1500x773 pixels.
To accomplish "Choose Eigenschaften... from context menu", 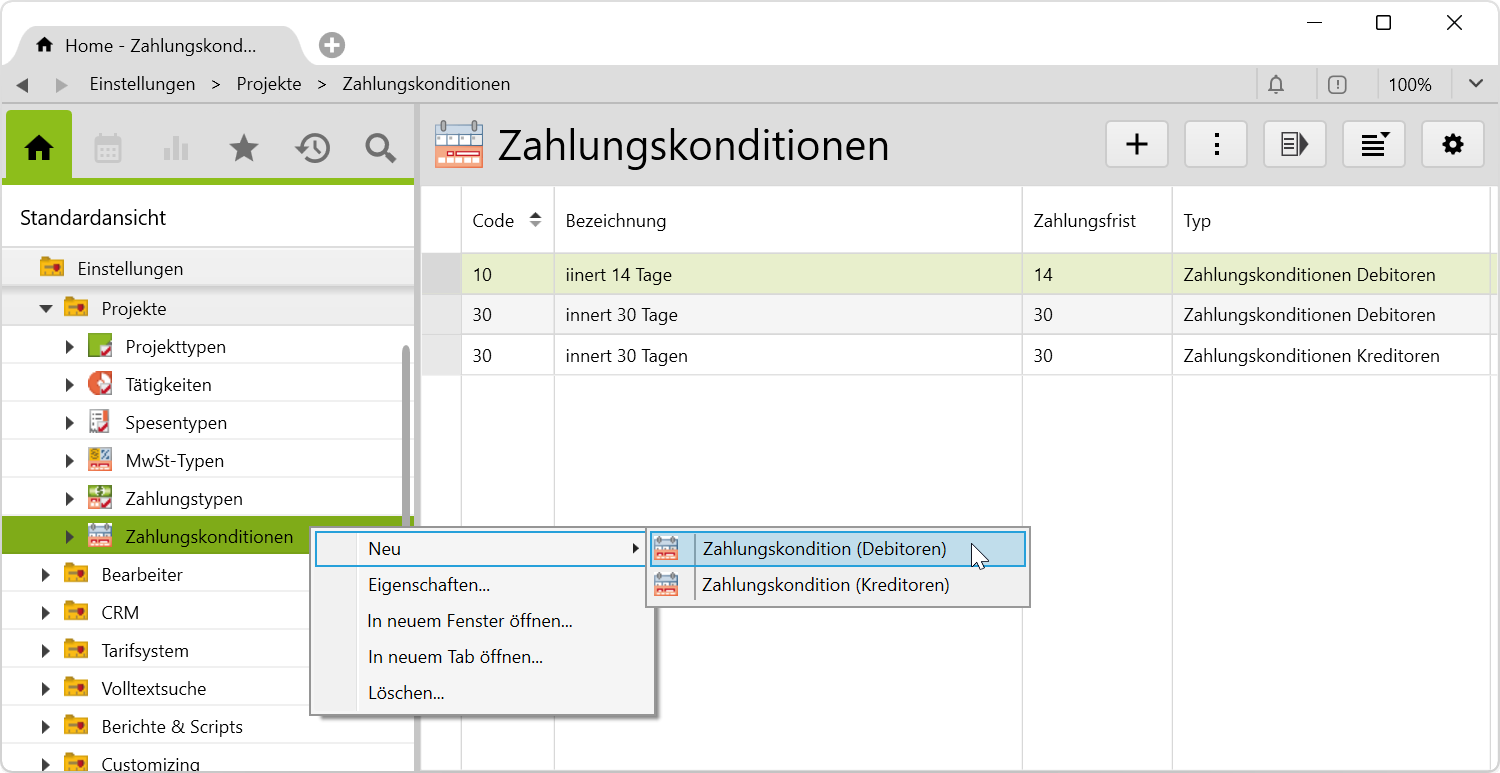I will click(x=428, y=585).
